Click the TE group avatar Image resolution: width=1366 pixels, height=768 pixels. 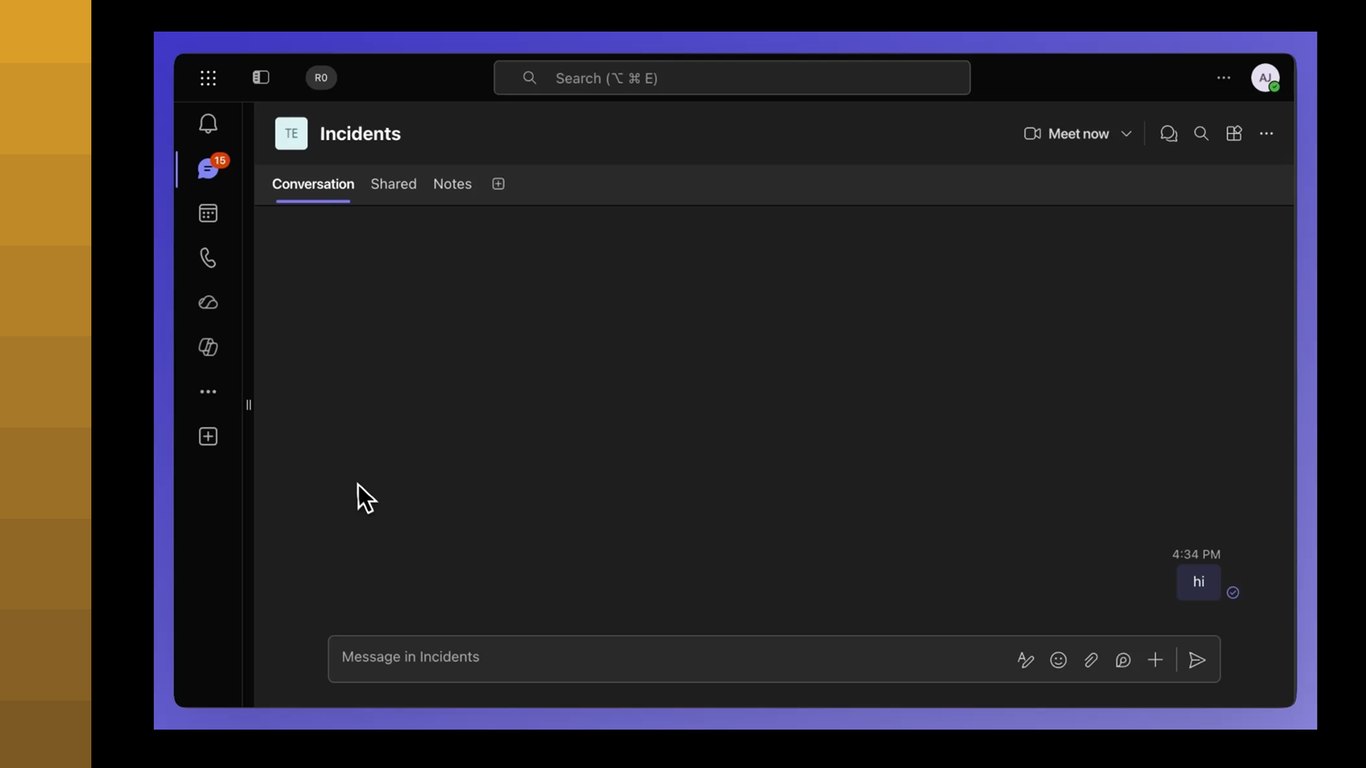(291, 134)
